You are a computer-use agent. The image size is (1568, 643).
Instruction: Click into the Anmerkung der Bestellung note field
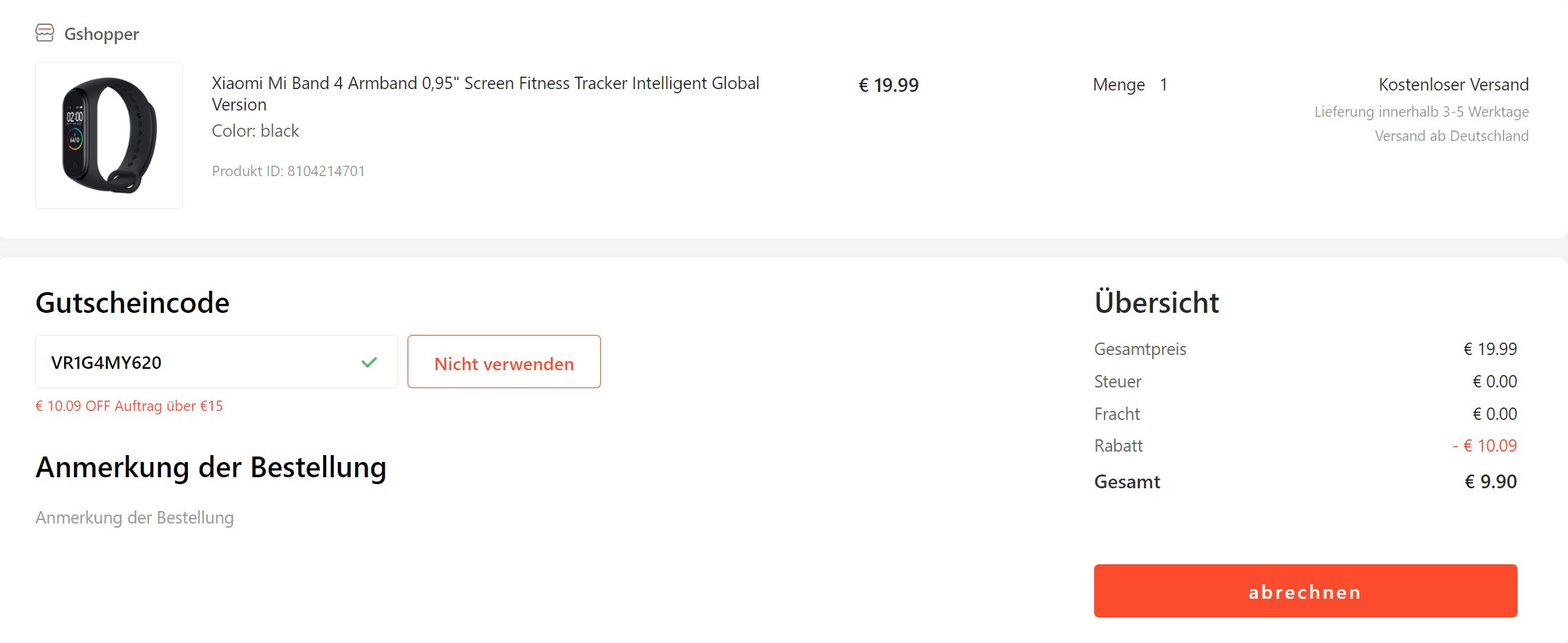(x=135, y=517)
